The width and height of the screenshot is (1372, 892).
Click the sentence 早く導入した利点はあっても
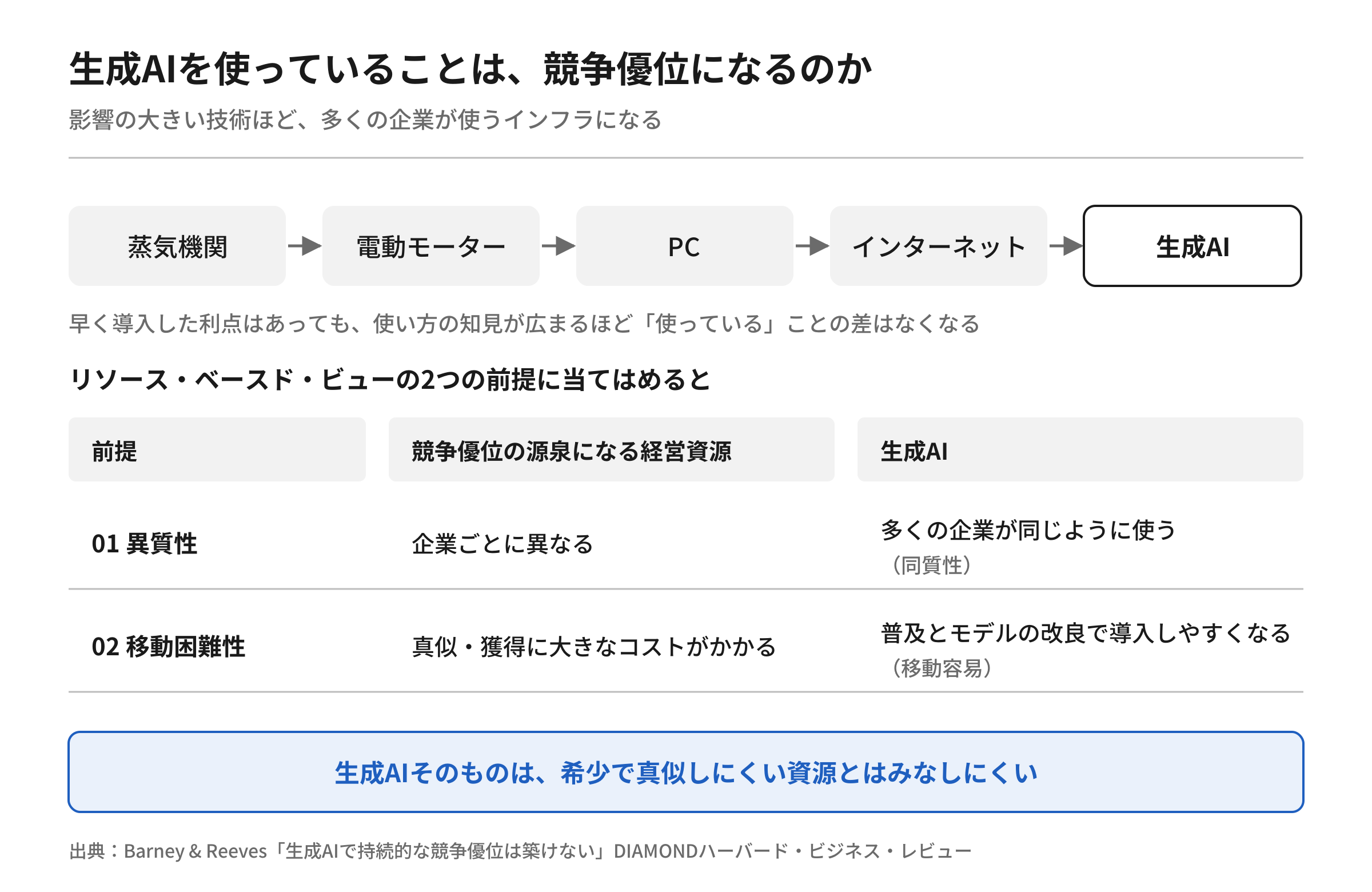(524, 324)
